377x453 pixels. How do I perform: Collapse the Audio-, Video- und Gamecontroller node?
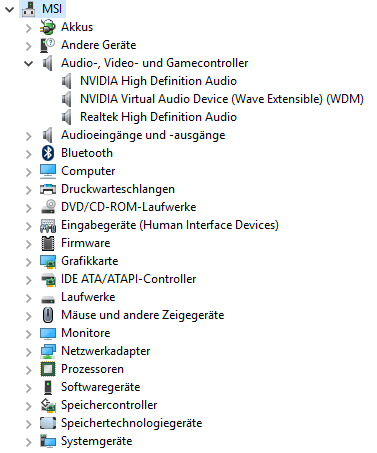click(29, 63)
